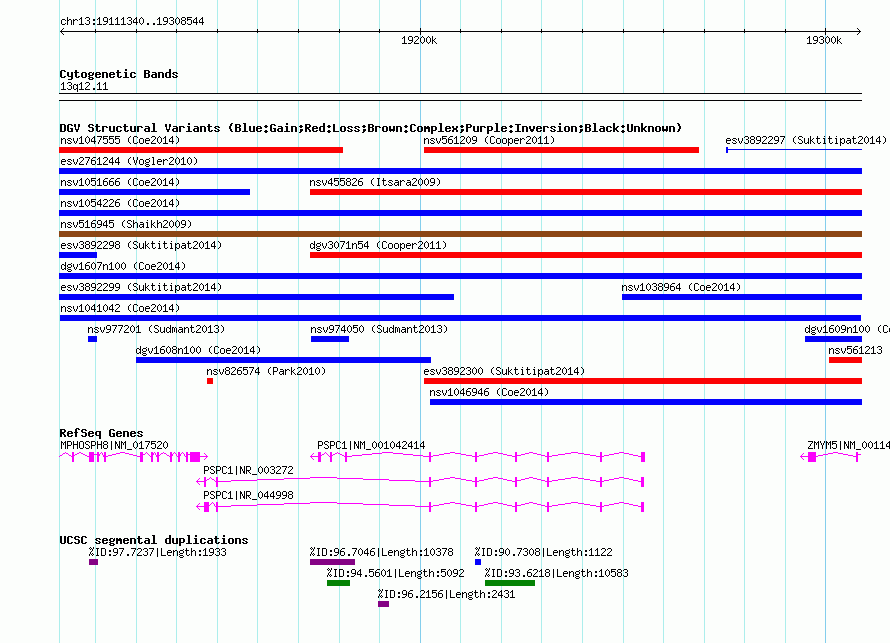
Task: Select the esv3892299 (Suktitipat2014) blue bar
Action: [x=257, y=297]
